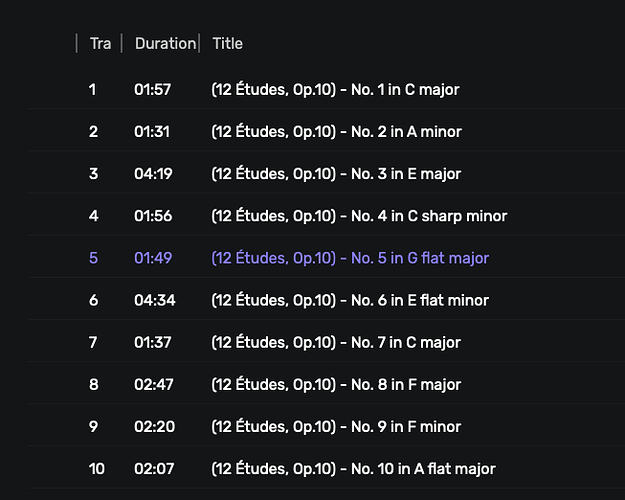Click track number 7 cell
The image size is (625, 500).
click(93, 343)
